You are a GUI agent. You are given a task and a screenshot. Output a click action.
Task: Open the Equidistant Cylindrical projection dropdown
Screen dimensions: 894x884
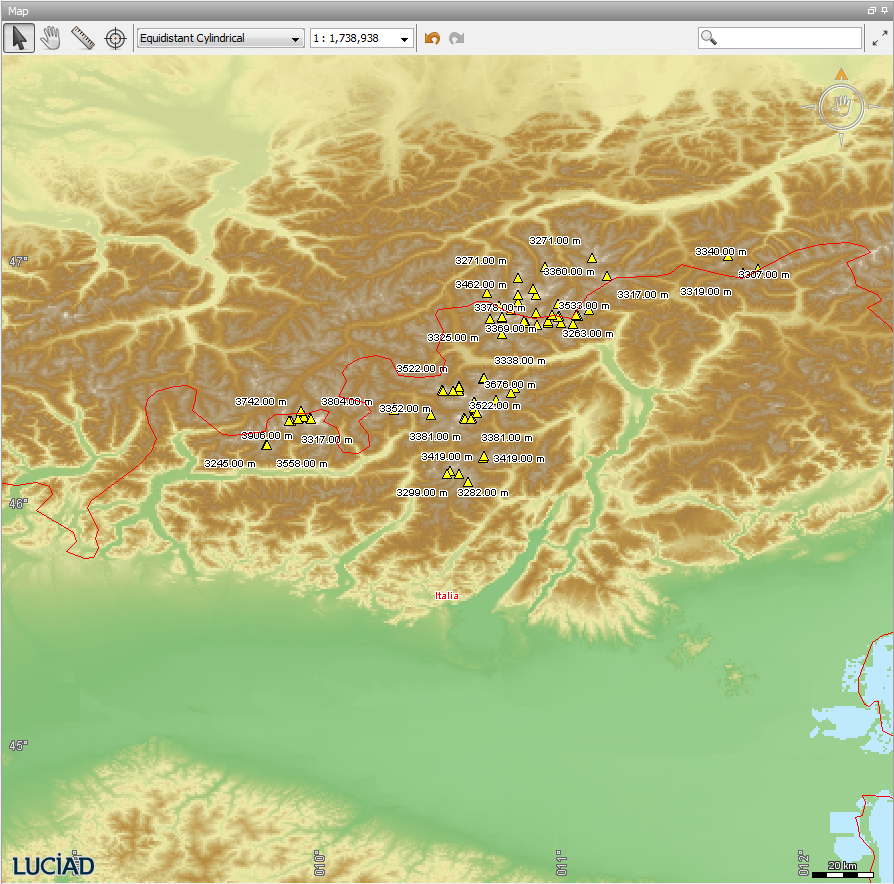pyautogui.click(x=220, y=39)
